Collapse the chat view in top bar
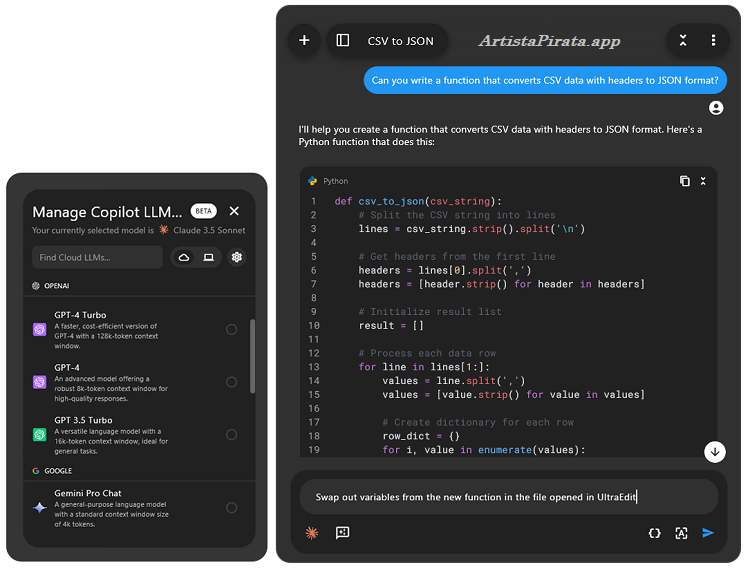750x574 pixels. pos(683,41)
